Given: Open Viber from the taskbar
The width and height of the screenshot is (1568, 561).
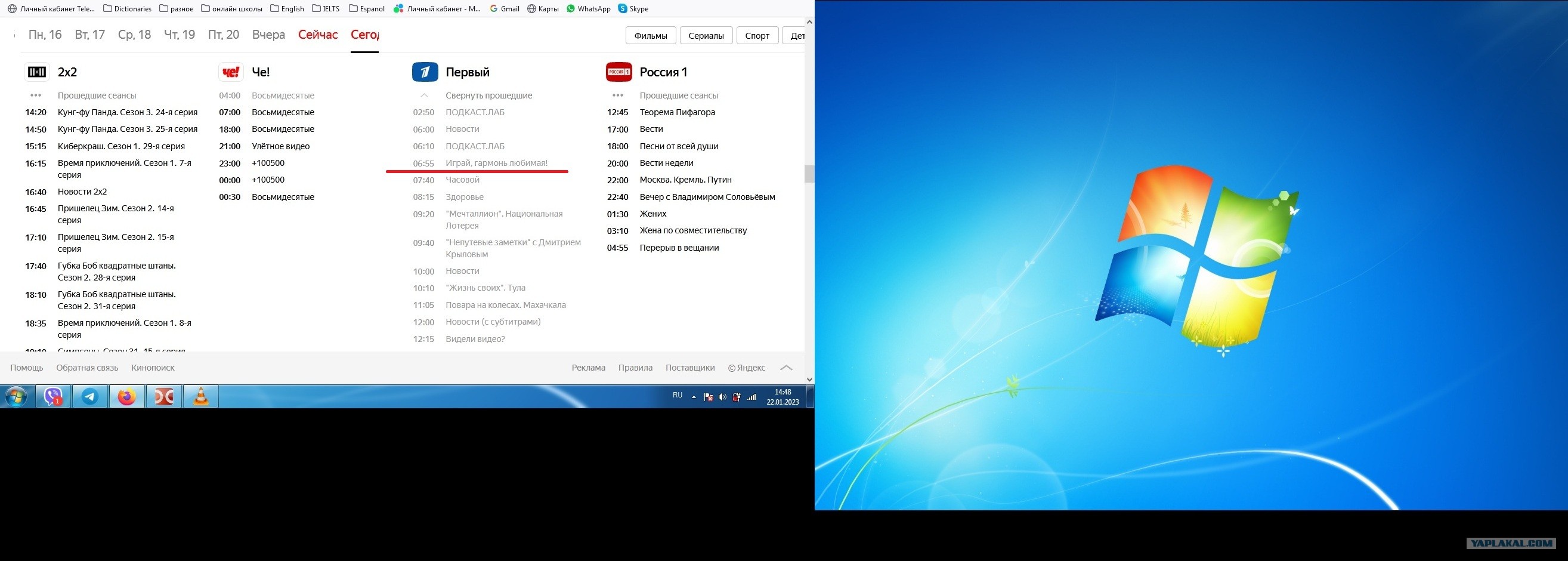Looking at the screenshot, I should click(54, 396).
